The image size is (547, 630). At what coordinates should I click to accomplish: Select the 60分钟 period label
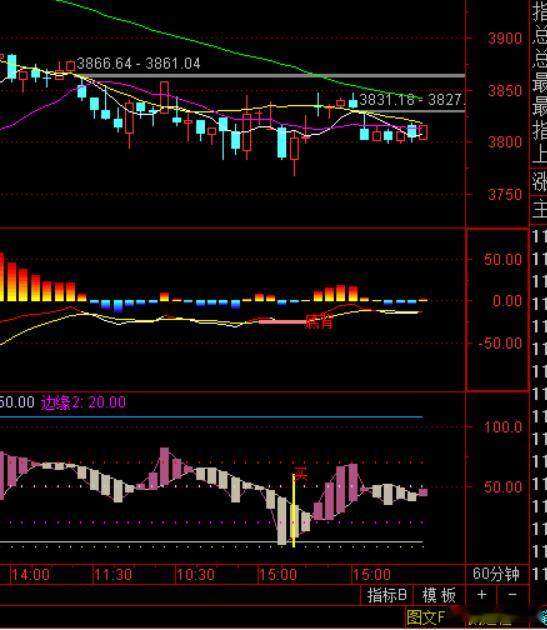click(496, 574)
